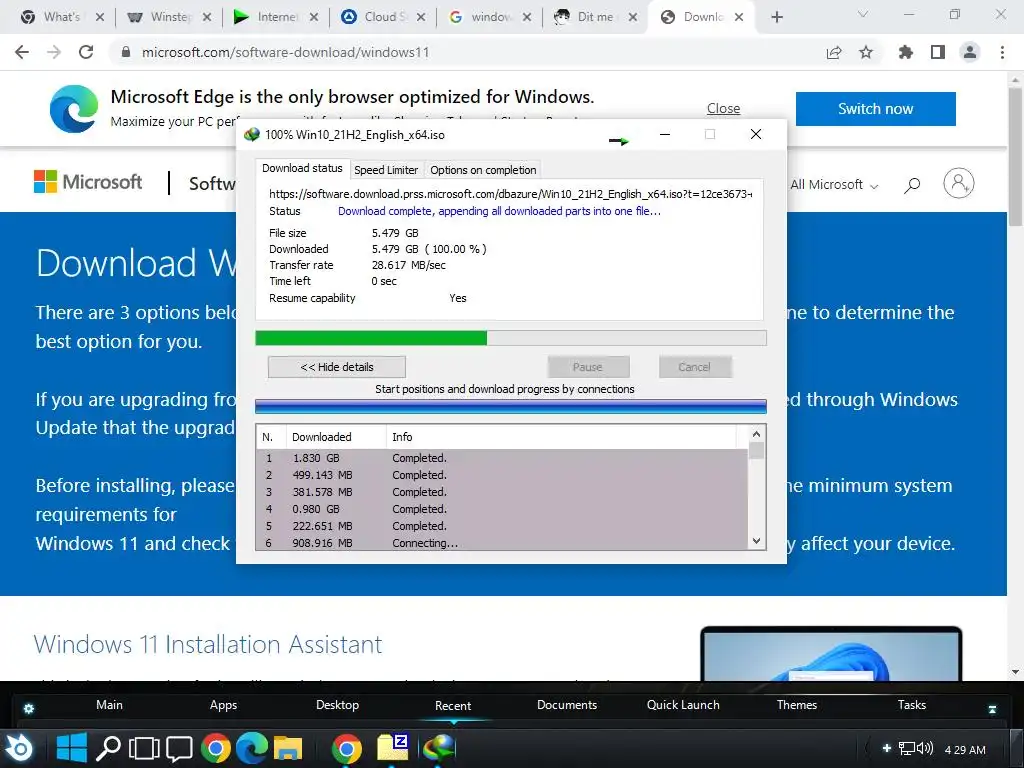Open first Chrome icon on taskbar

pos(216,748)
